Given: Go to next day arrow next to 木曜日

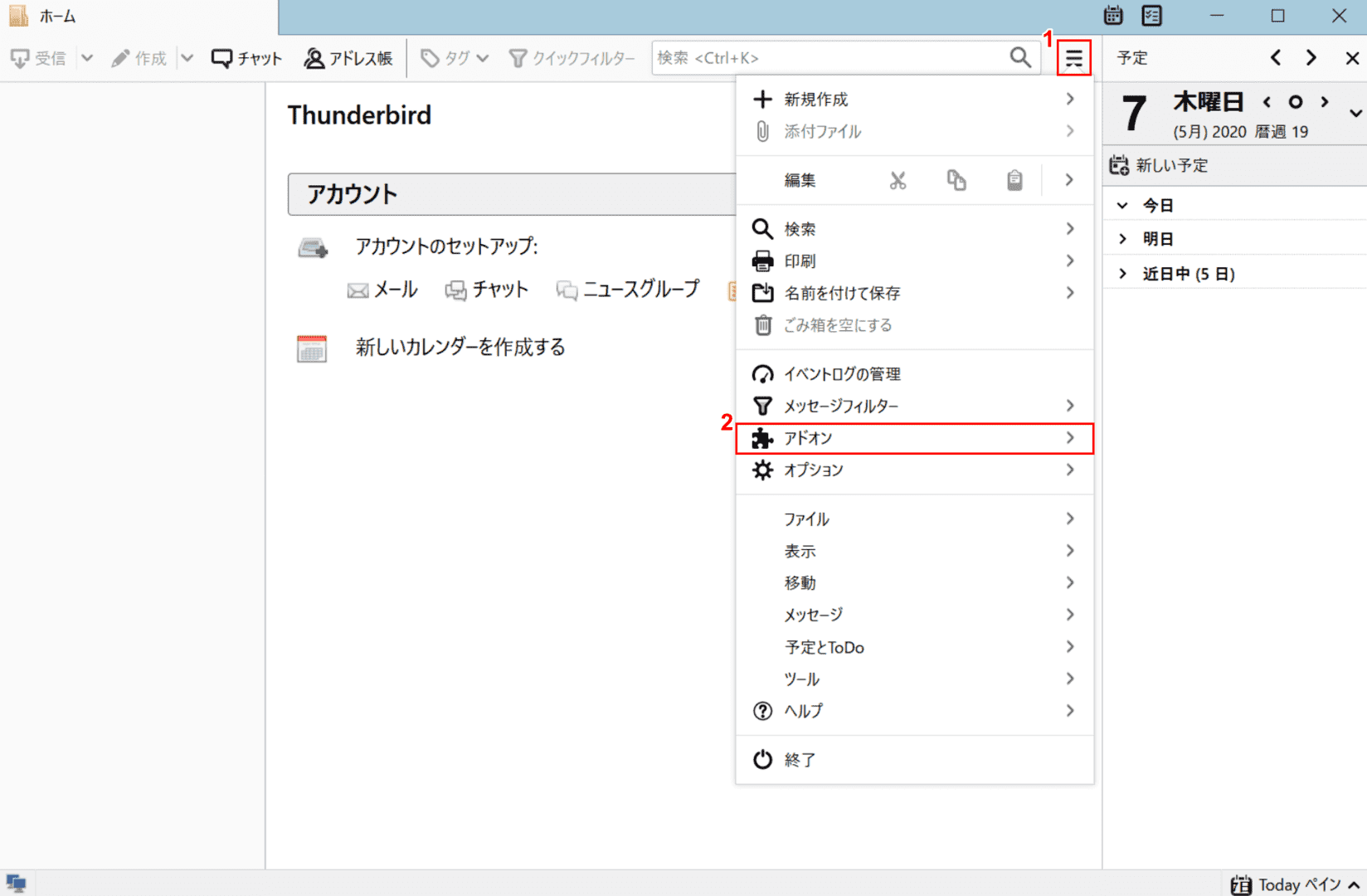Looking at the screenshot, I should point(1325,102).
